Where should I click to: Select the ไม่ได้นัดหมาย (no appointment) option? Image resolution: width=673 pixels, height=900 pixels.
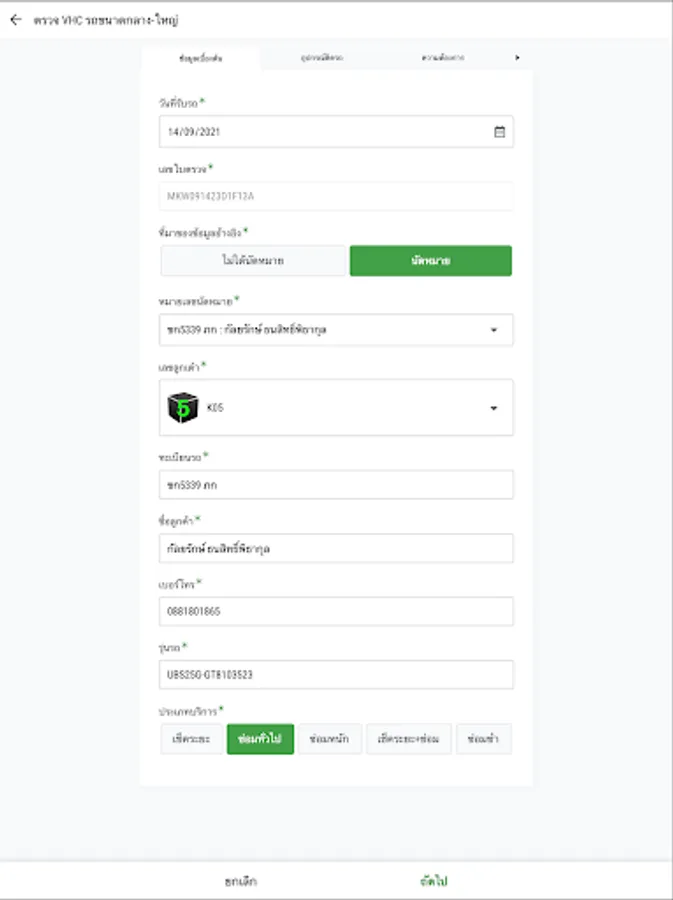click(x=253, y=261)
